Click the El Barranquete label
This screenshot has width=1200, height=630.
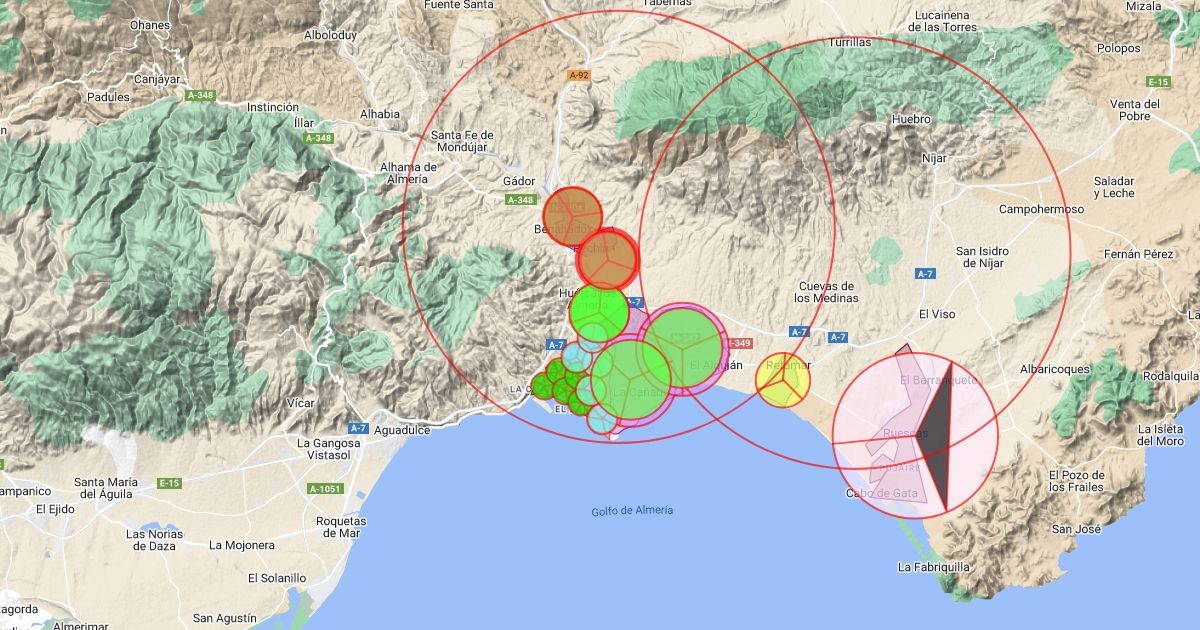pyautogui.click(x=938, y=381)
